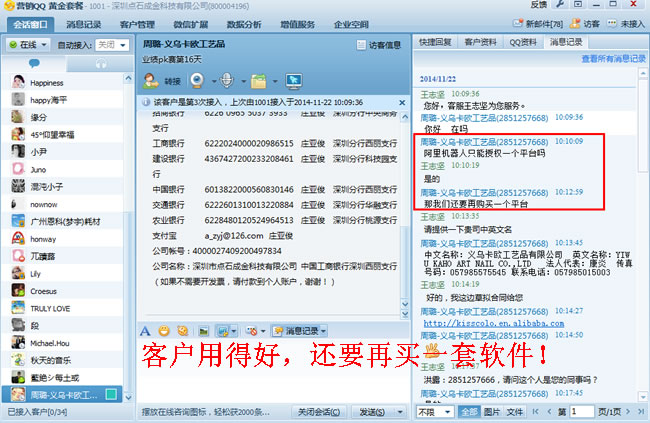Click the 反馈 feedback link

(538, 5)
